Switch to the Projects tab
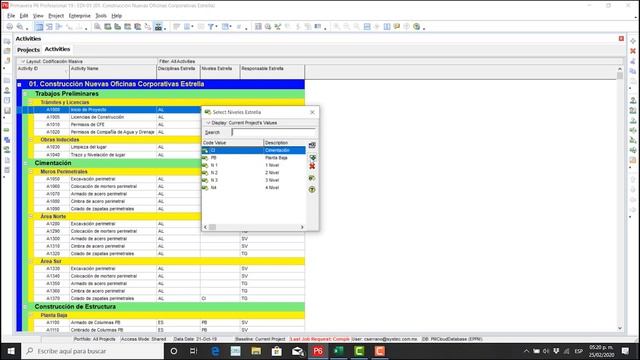 click(x=28, y=50)
